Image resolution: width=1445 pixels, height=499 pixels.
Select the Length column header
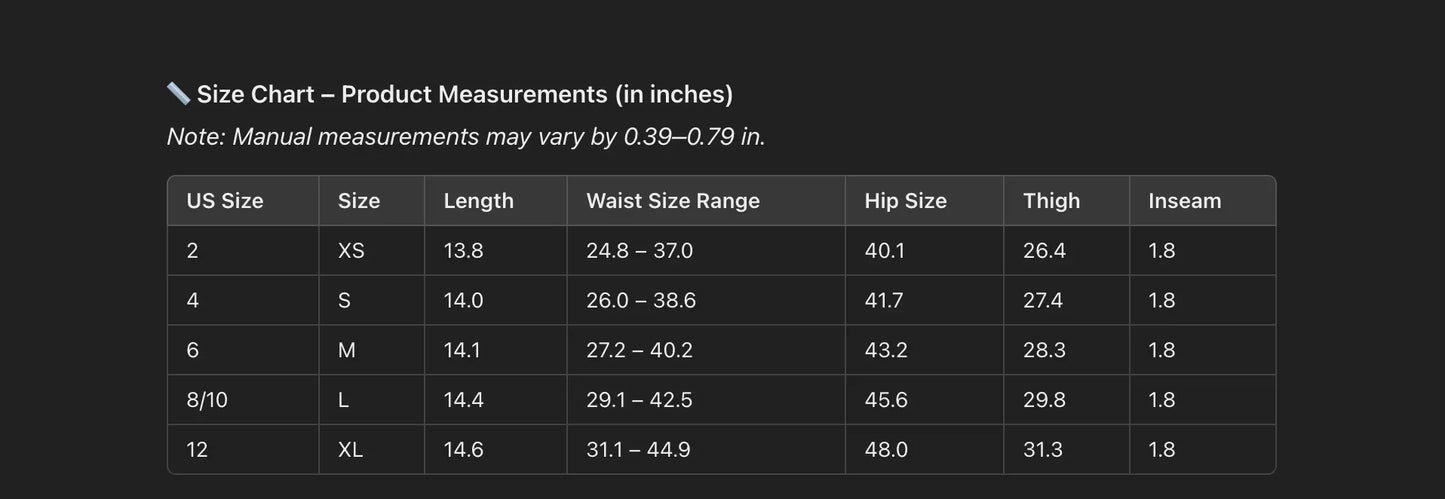pos(478,201)
